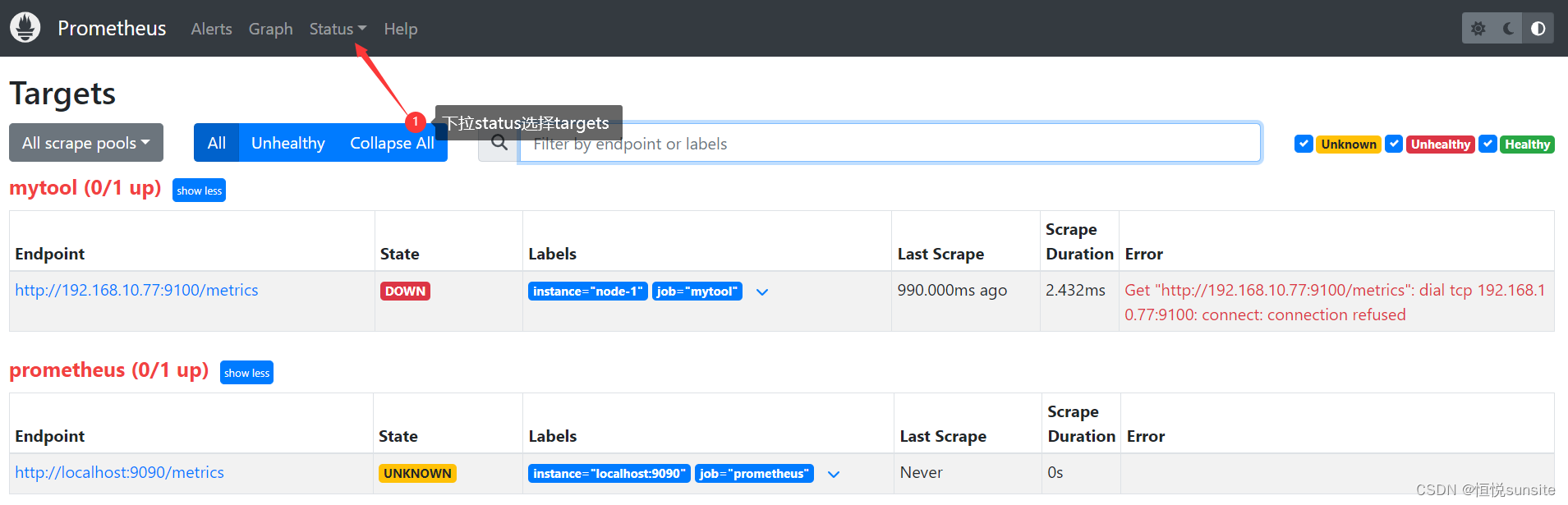Open the Status menu

(337, 29)
